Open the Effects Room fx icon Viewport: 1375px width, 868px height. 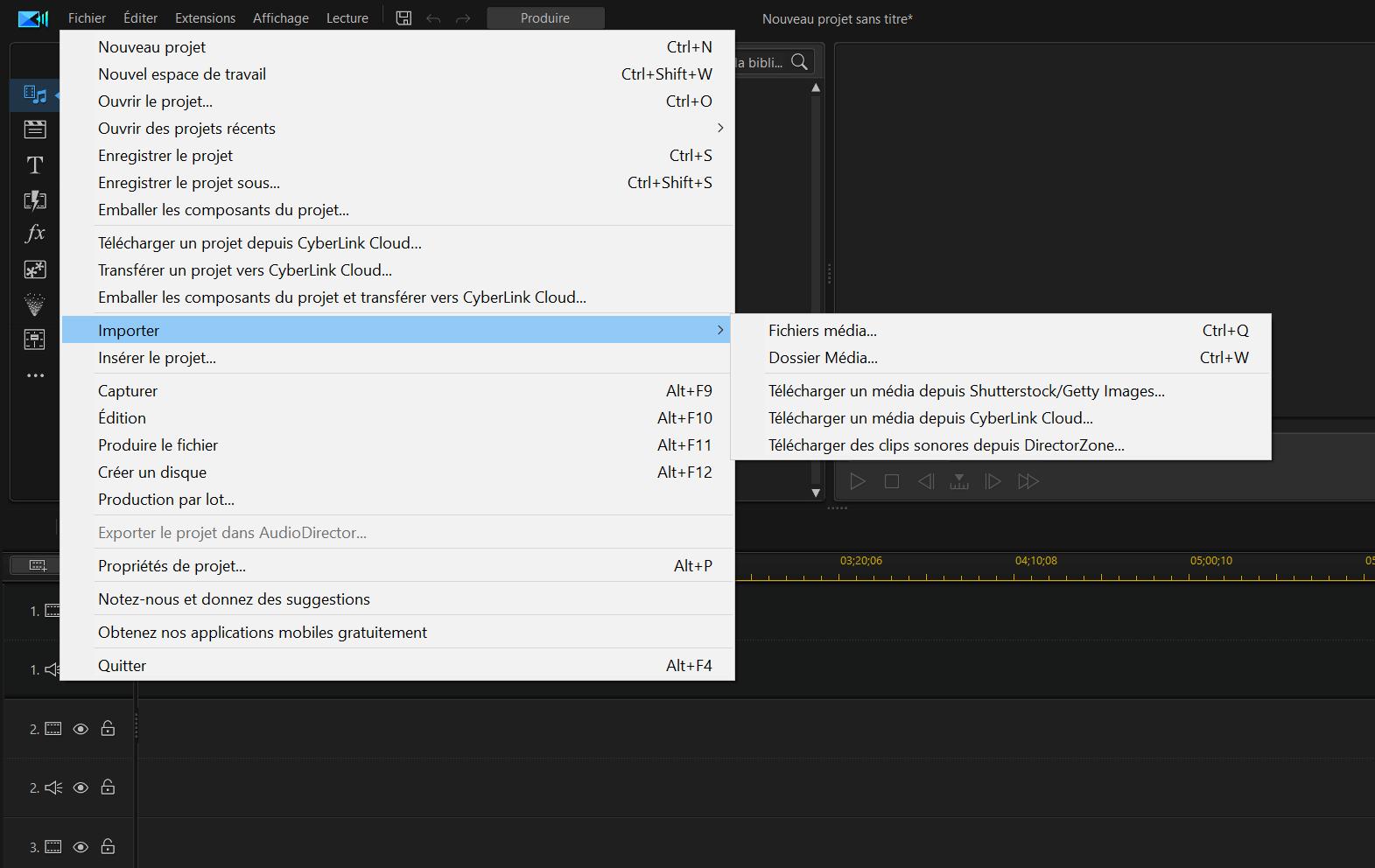pos(35,234)
